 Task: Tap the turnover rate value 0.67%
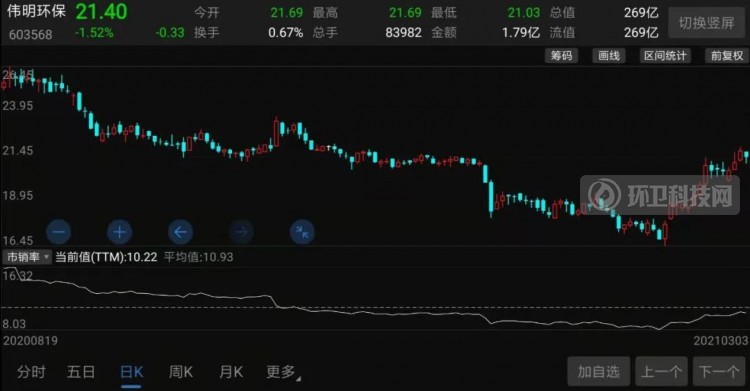pos(286,33)
